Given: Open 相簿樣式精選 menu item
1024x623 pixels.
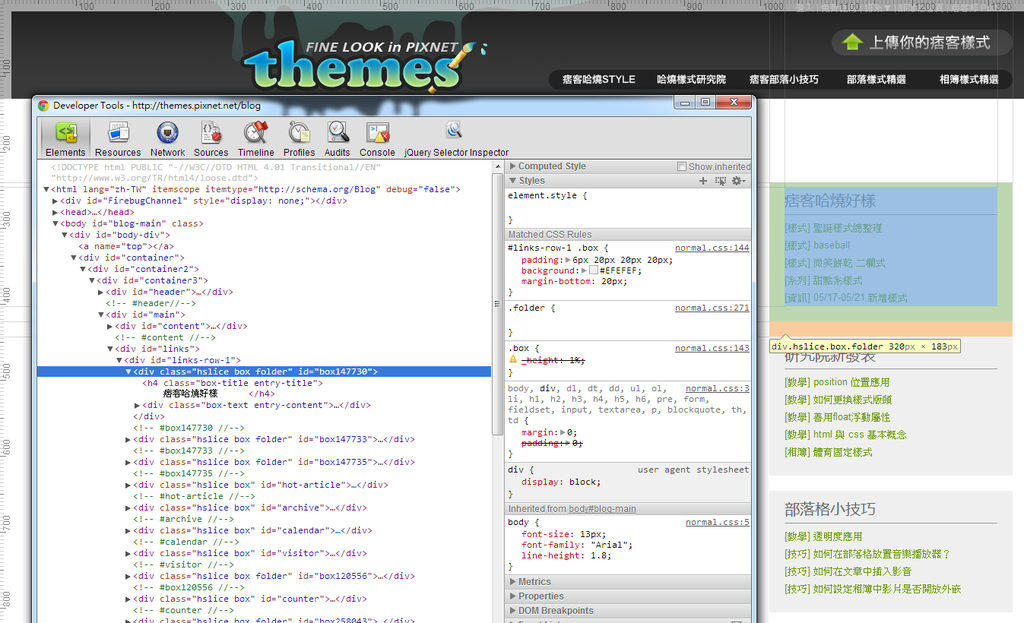Looking at the screenshot, I should pyautogui.click(x=969, y=80).
